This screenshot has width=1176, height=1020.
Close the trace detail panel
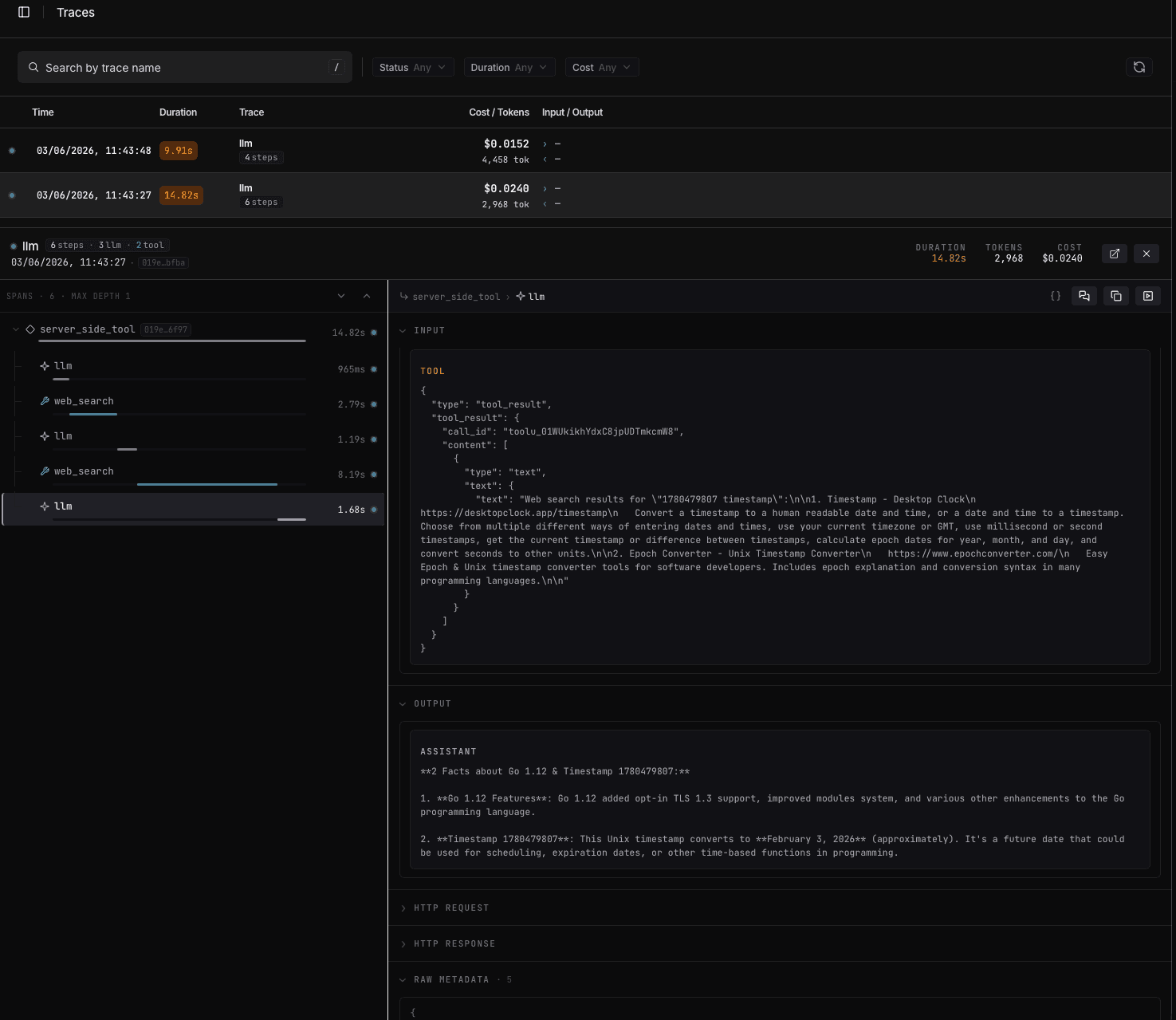(1147, 254)
